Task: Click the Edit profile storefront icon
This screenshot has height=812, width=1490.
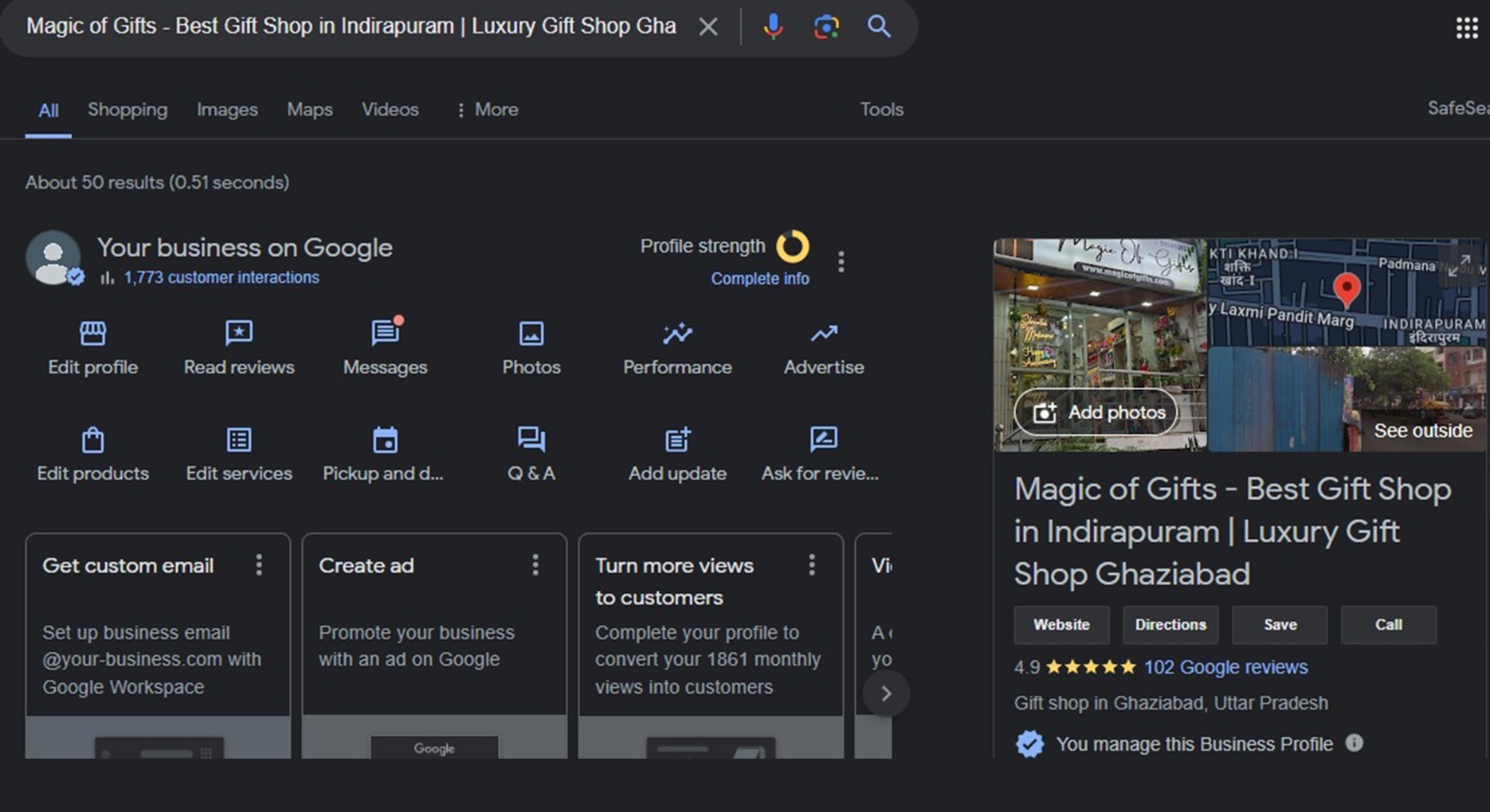Action: (x=93, y=333)
